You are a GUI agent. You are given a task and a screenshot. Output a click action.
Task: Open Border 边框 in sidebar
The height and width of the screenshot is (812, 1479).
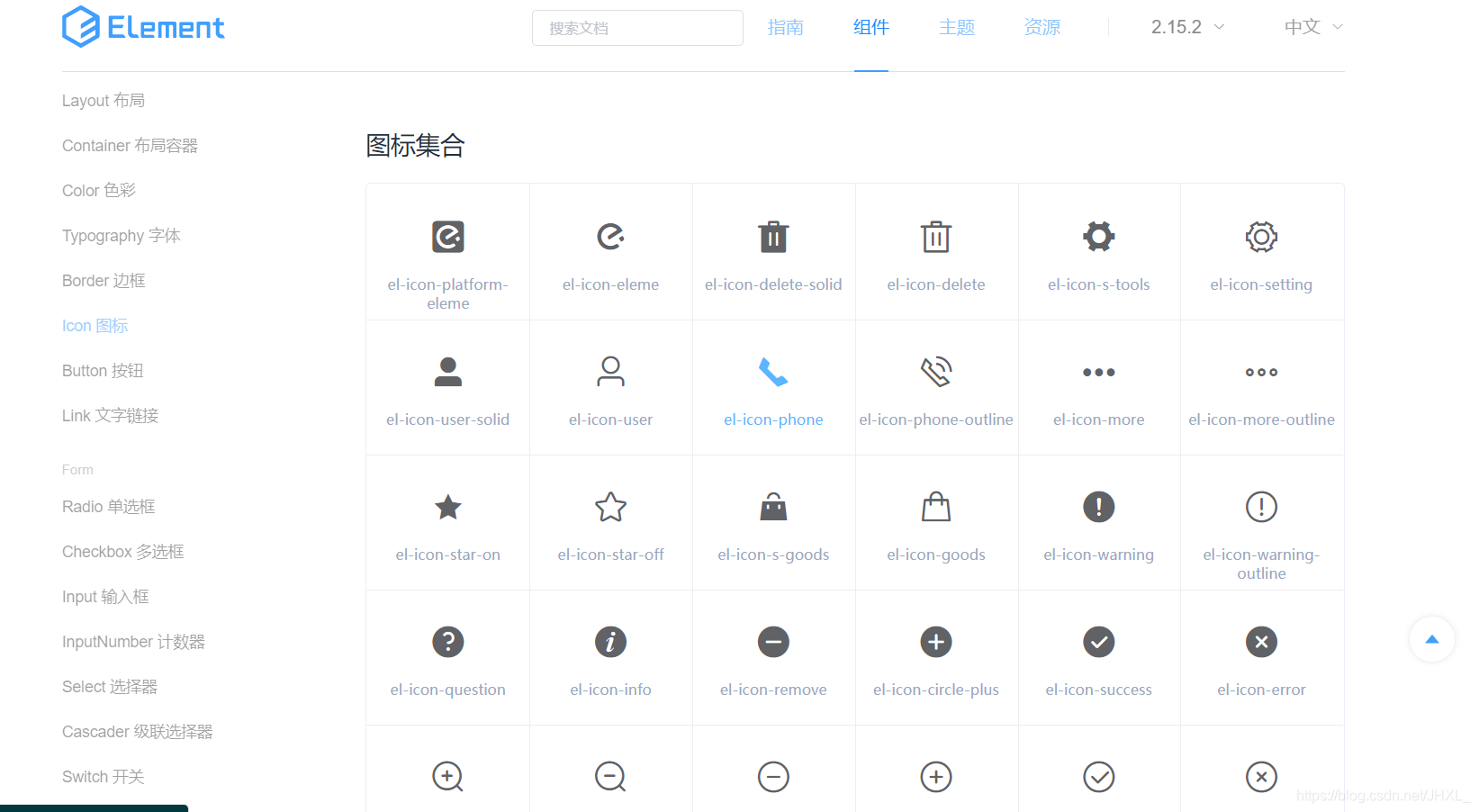click(104, 281)
